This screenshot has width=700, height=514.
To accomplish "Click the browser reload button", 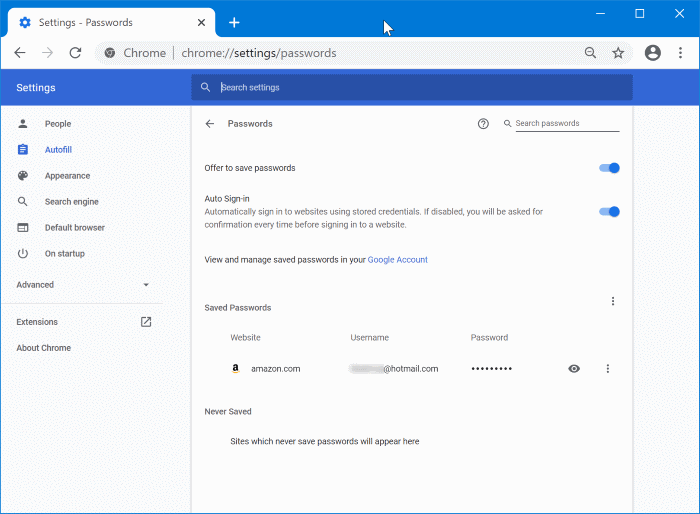I will coord(75,53).
